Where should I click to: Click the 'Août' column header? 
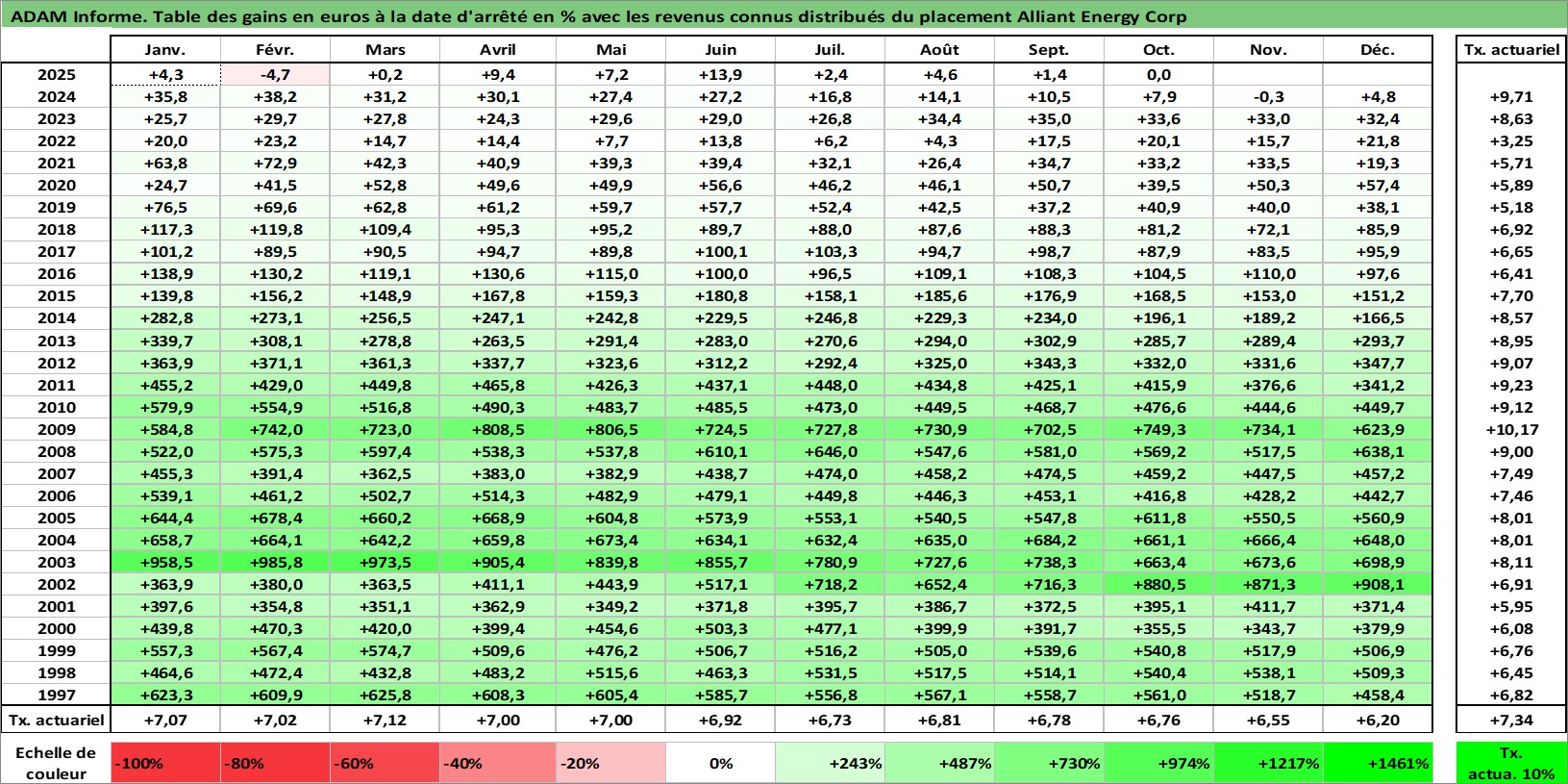(940, 50)
